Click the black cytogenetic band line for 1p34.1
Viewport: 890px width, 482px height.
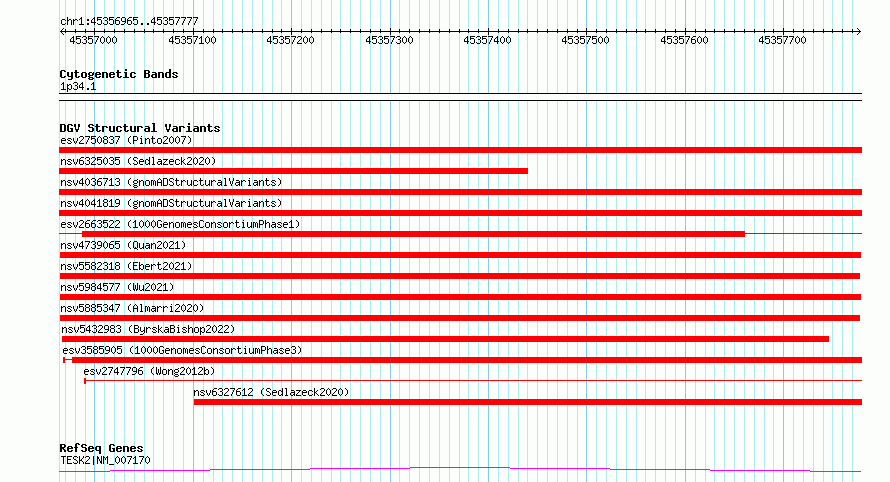click(460, 97)
